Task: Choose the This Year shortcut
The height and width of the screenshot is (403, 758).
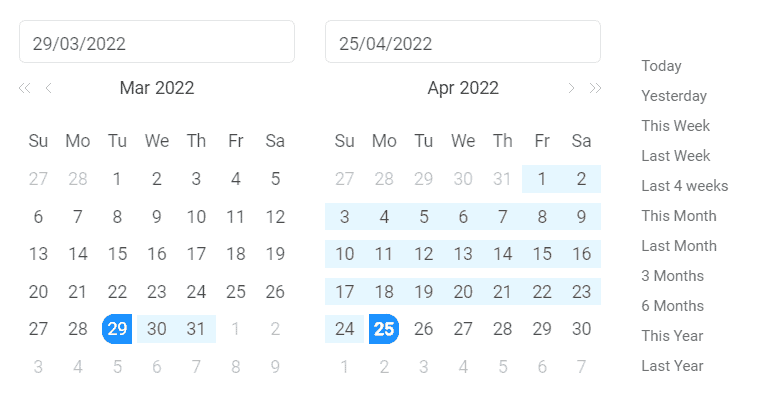Action: click(x=672, y=336)
